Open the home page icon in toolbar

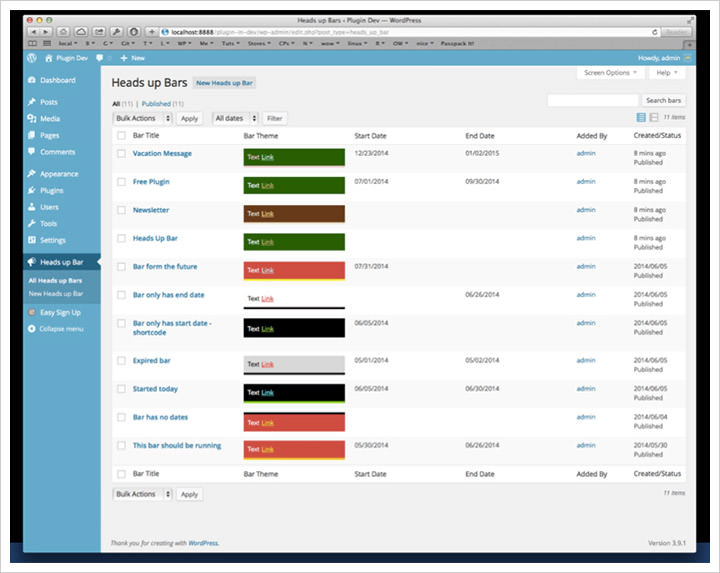(63, 32)
